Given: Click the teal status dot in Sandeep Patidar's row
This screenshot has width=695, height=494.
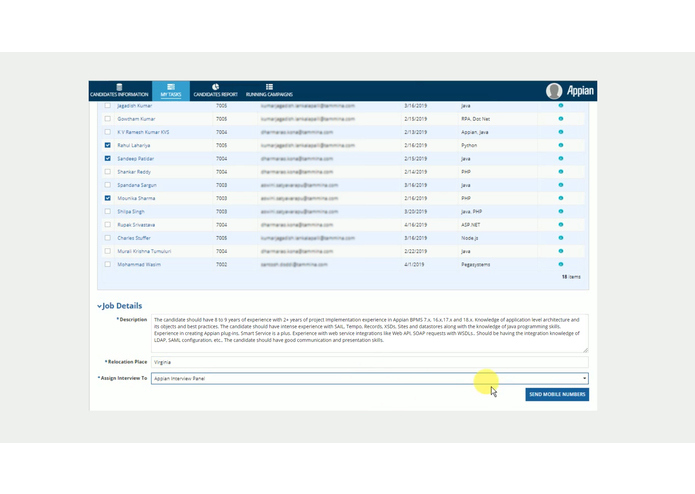Looking at the screenshot, I should (x=561, y=159).
